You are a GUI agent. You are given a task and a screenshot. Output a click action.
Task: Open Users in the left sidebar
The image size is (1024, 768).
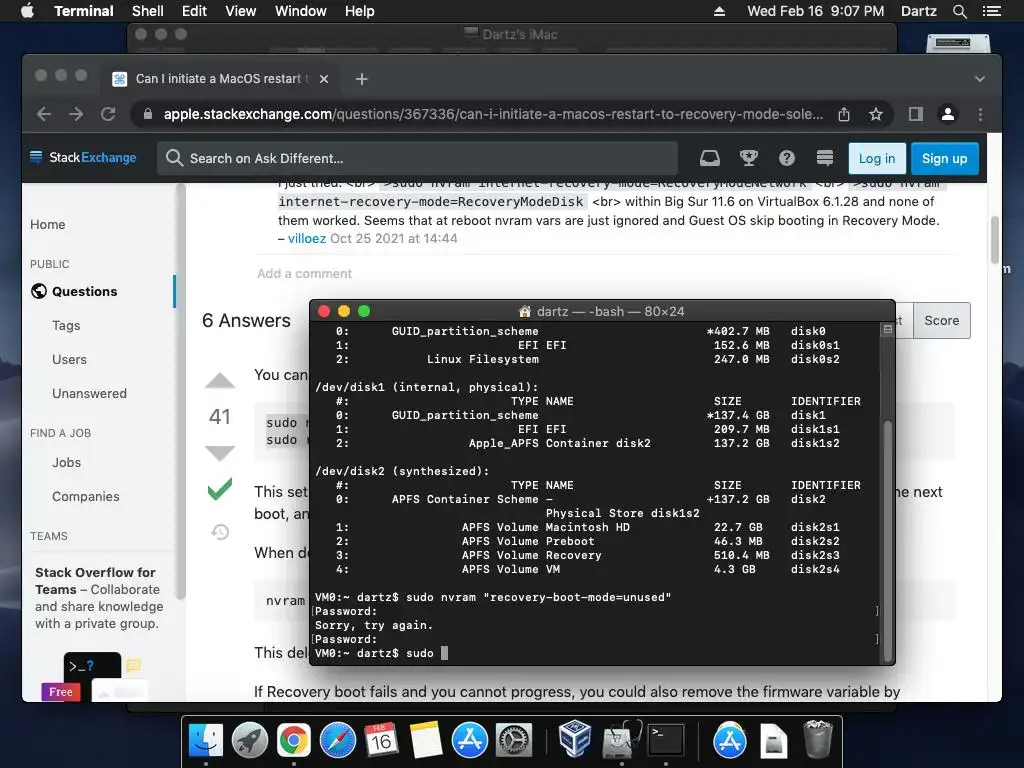tap(69, 359)
